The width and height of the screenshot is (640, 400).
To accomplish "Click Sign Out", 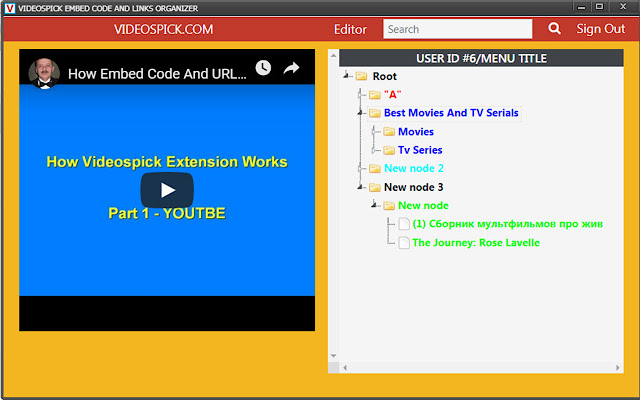I will [x=600, y=29].
